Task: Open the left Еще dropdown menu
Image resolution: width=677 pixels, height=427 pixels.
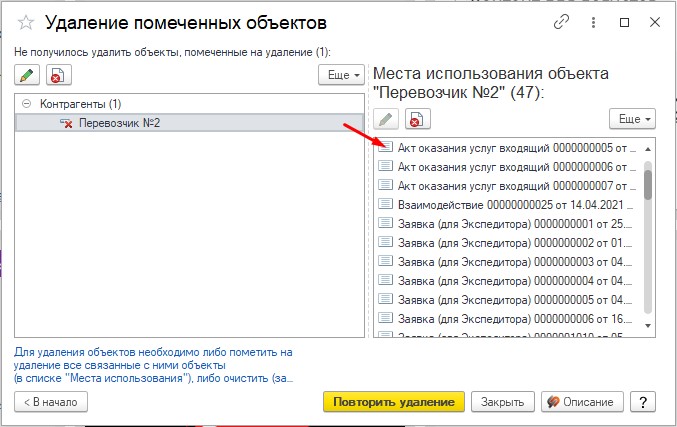Action: [x=342, y=75]
